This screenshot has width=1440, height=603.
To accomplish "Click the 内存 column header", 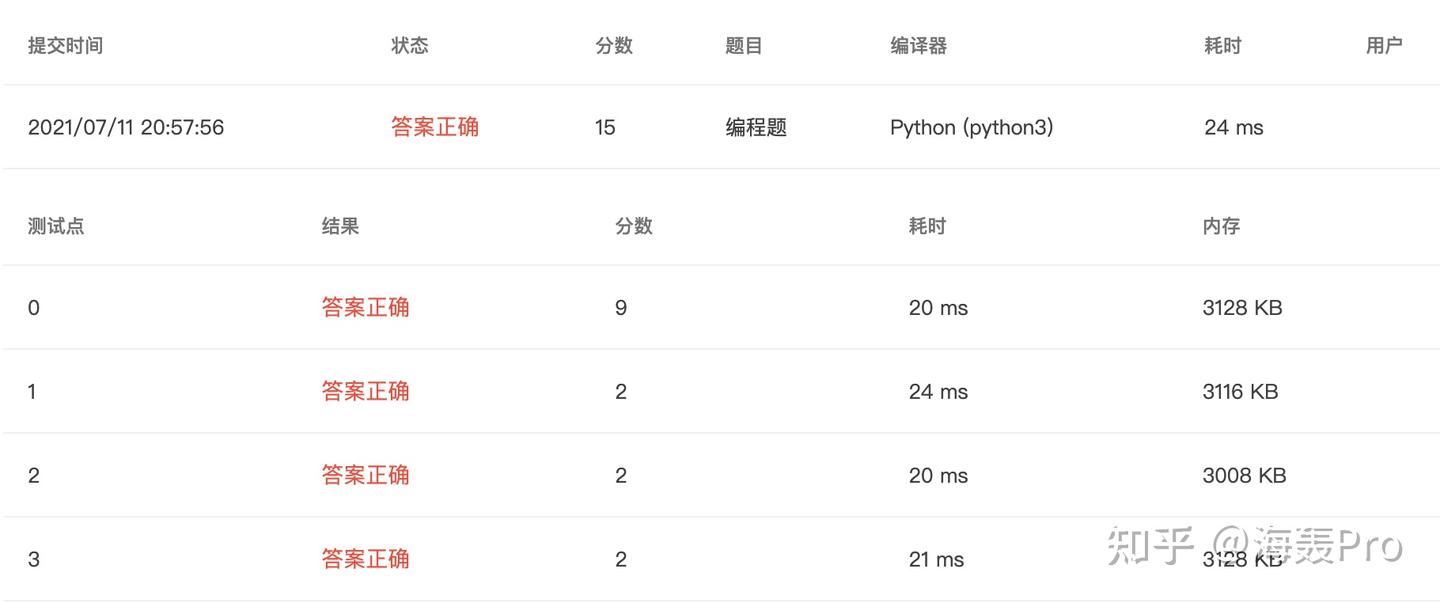I will pyautogui.click(x=1221, y=226).
